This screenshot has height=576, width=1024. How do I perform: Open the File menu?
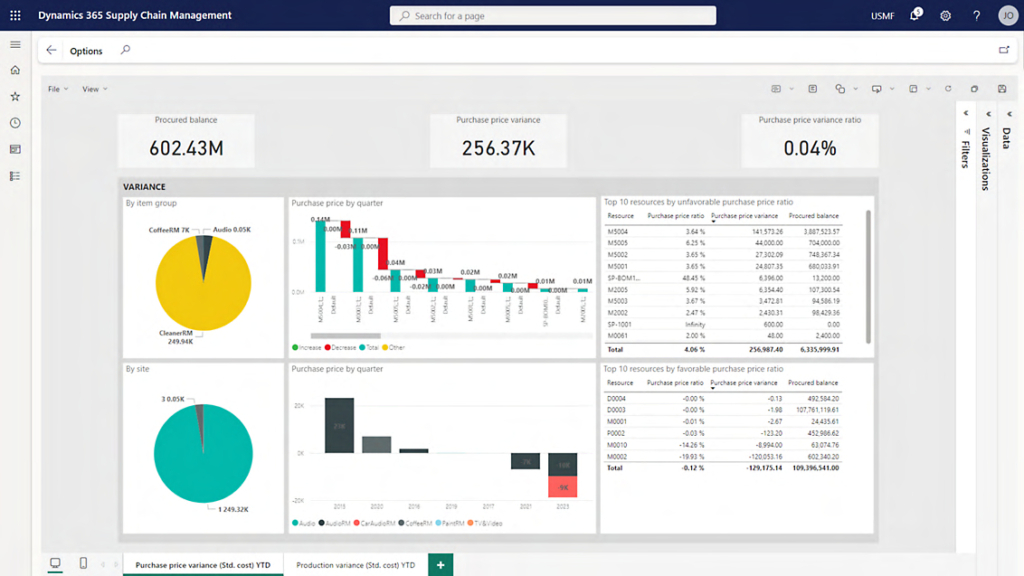(56, 88)
